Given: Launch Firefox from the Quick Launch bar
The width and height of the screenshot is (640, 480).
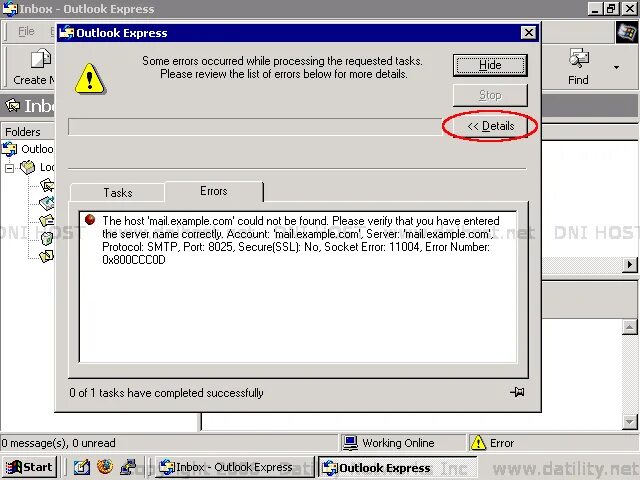Looking at the screenshot, I should click(105, 467).
